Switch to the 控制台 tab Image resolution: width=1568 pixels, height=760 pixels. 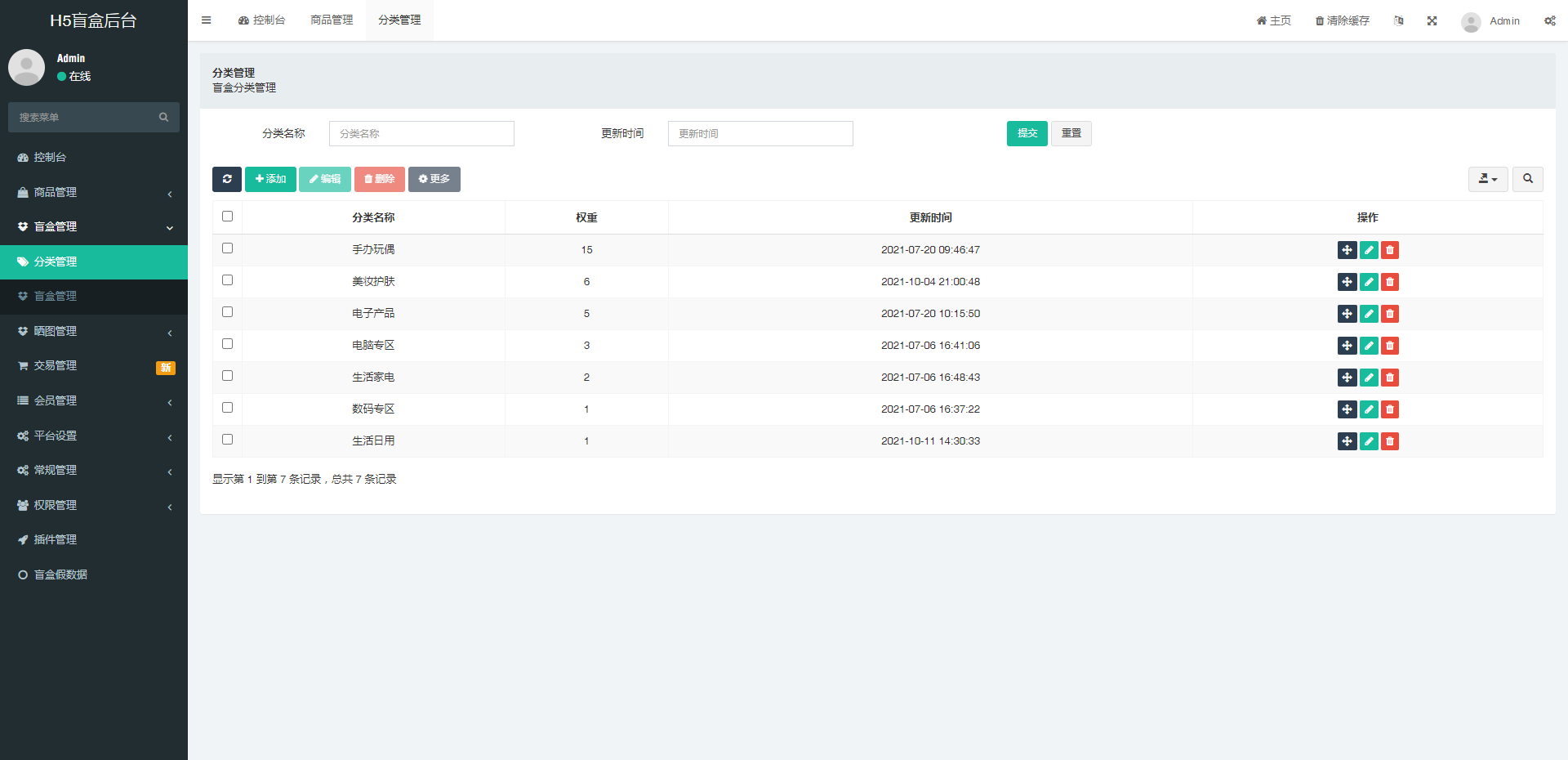(x=261, y=20)
